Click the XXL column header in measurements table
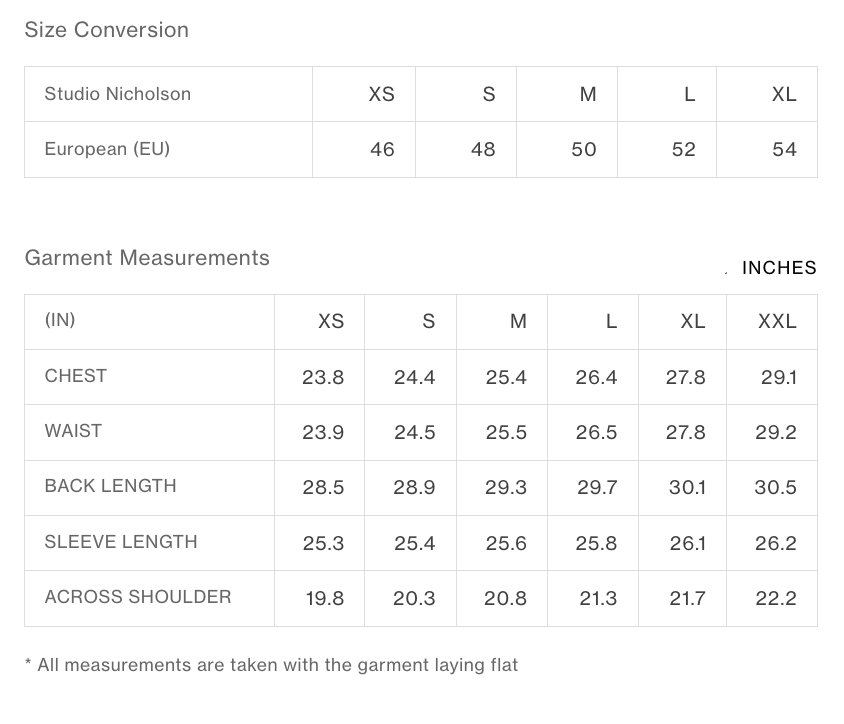Screen dimensions: 844x724 pos(777,321)
